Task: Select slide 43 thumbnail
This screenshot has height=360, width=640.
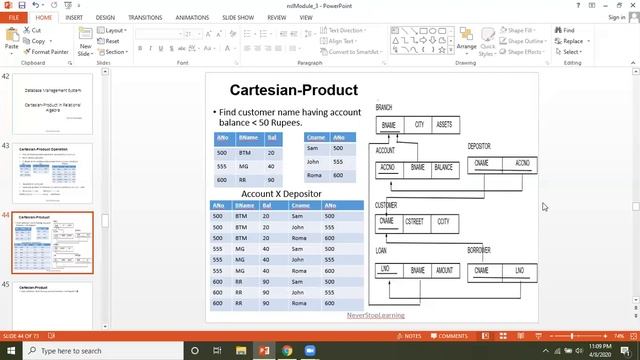Action: click(x=53, y=173)
